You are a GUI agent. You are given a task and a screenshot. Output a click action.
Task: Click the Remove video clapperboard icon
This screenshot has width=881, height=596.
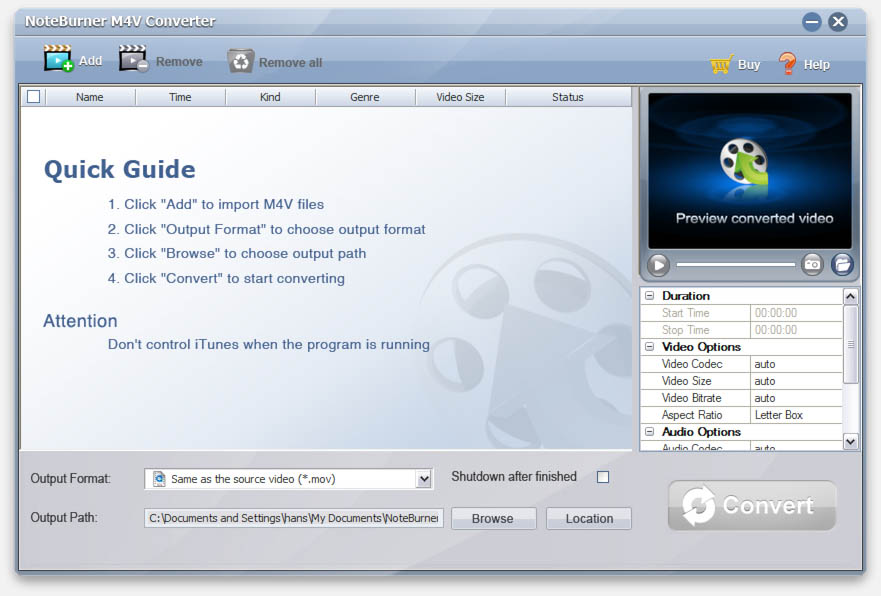tap(133, 58)
